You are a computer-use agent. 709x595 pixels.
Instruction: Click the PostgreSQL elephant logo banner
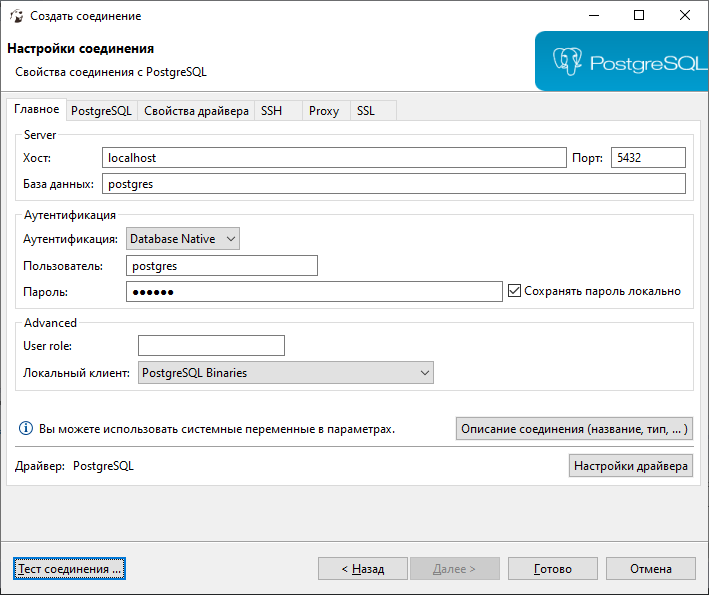tap(622, 61)
